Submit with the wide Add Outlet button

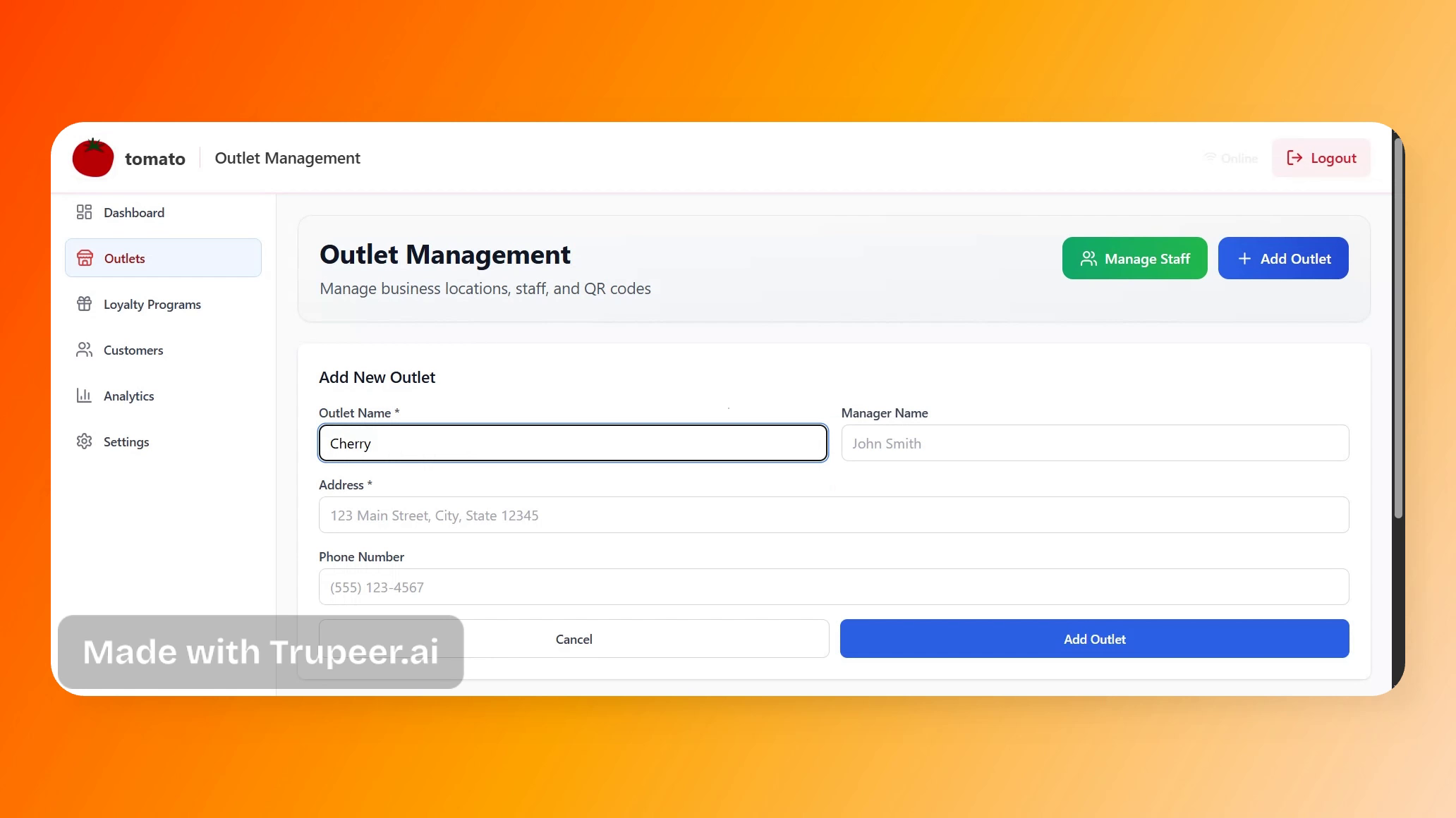(x=1094, y=639)
